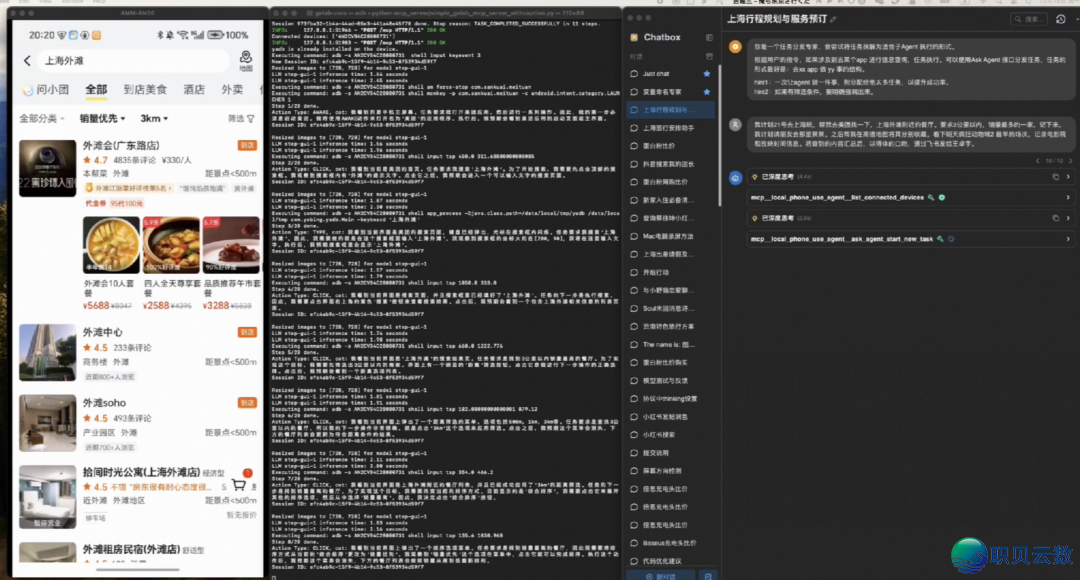Copy the 已深度思考 block above ask_agent_start_new_task

coord(1055,218)
